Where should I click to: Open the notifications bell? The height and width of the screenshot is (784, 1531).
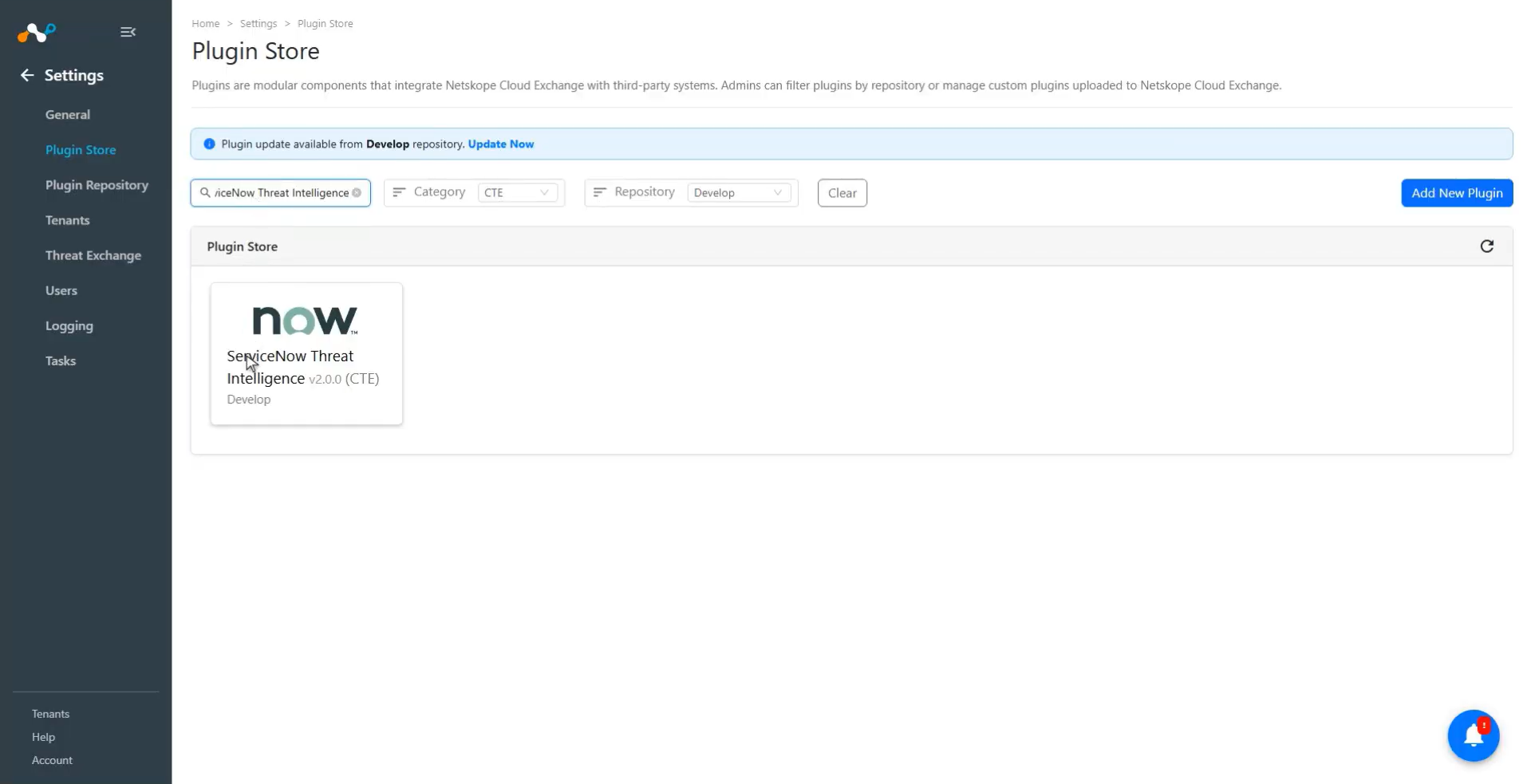[x=1473, y=735]
